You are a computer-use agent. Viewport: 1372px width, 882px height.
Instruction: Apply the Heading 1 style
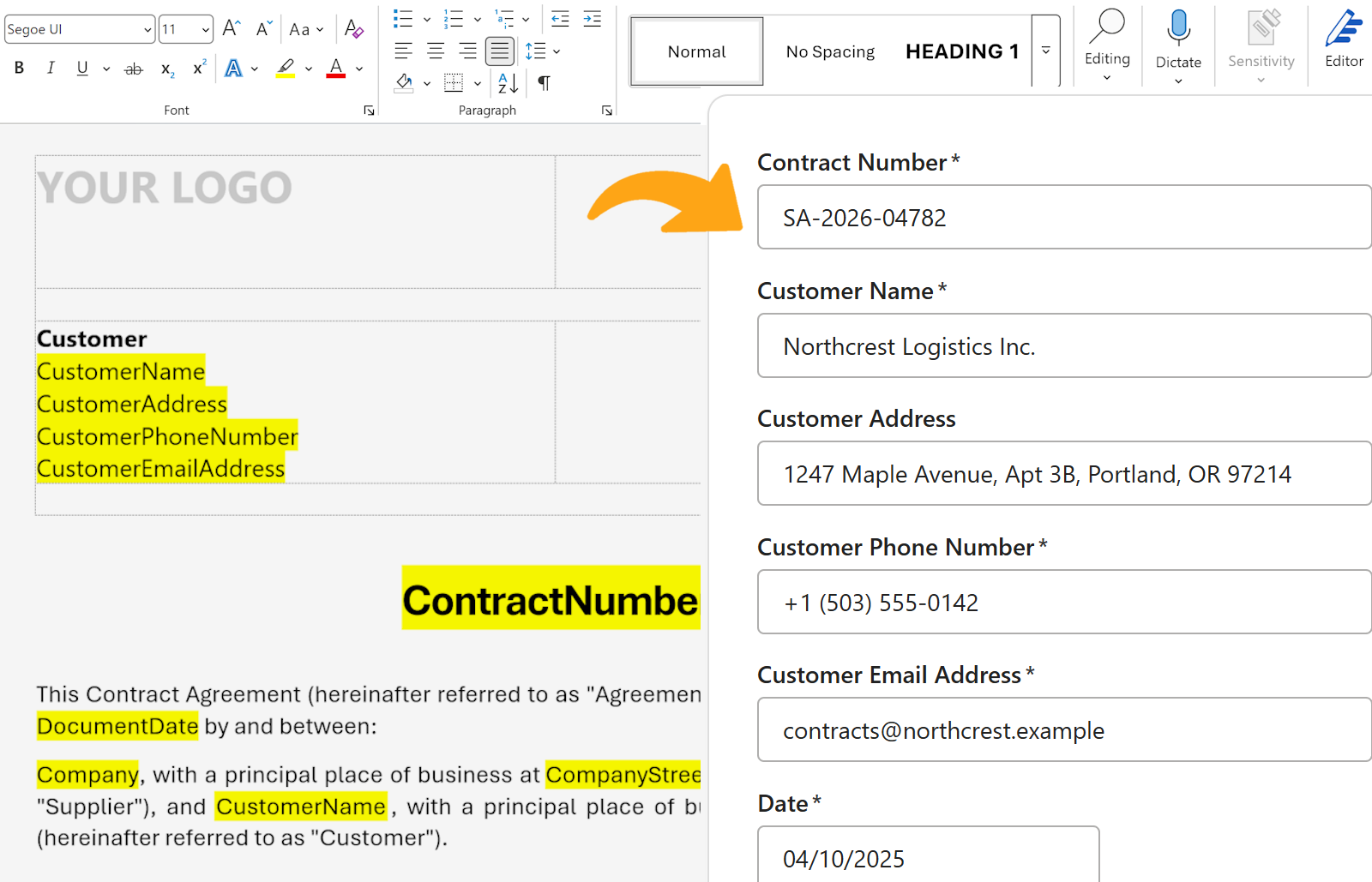[962, 51]
